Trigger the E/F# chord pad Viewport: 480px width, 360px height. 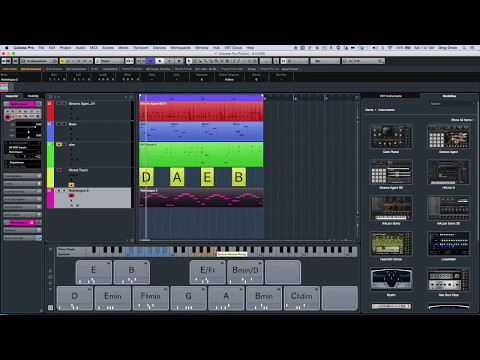208,272
